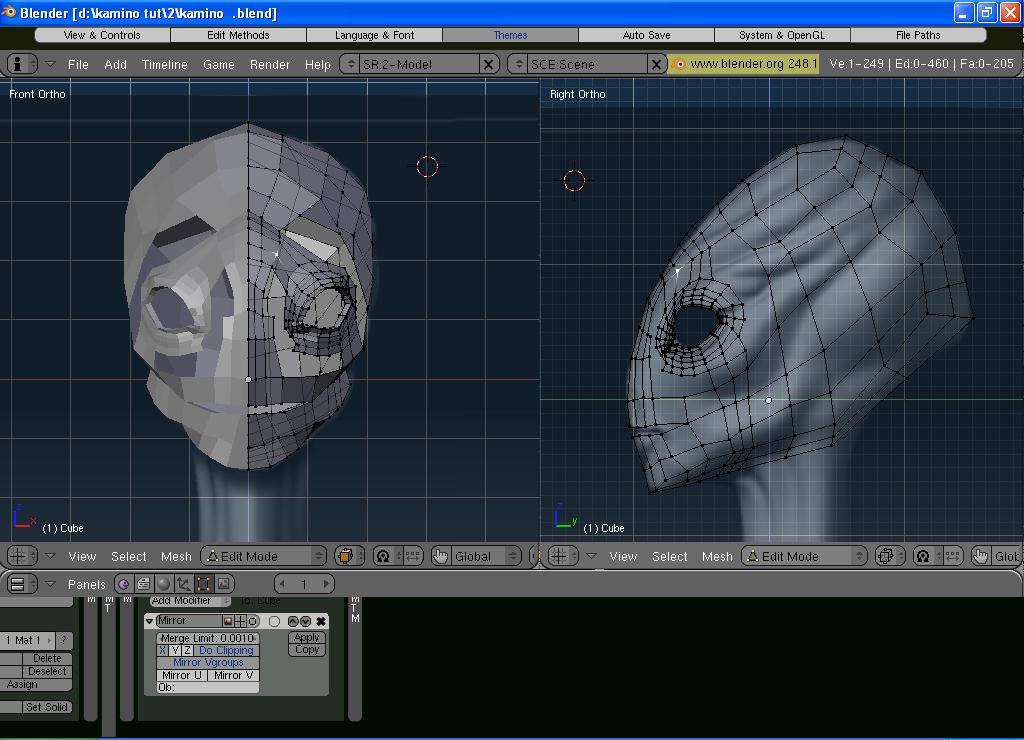
Task: Toggle X axis mirror button
Action: [x=163, y=651]
